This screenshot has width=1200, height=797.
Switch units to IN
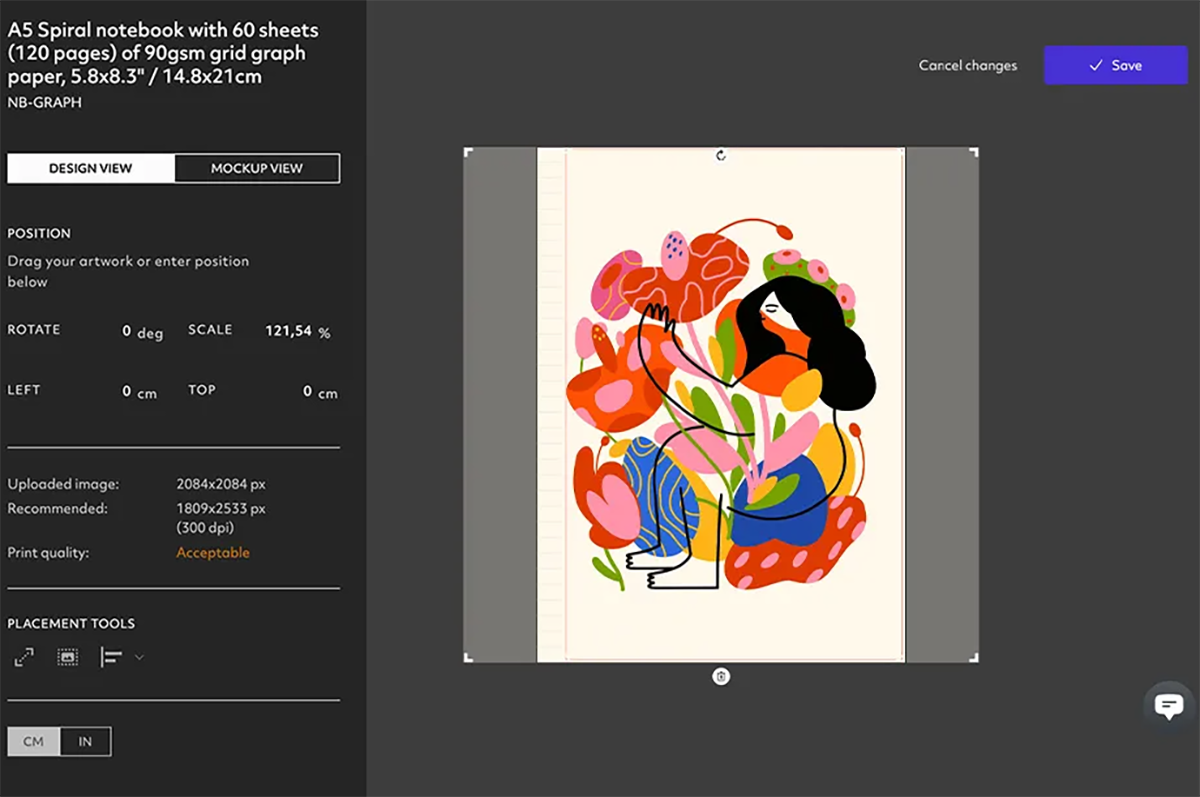[x=85, y=741]
